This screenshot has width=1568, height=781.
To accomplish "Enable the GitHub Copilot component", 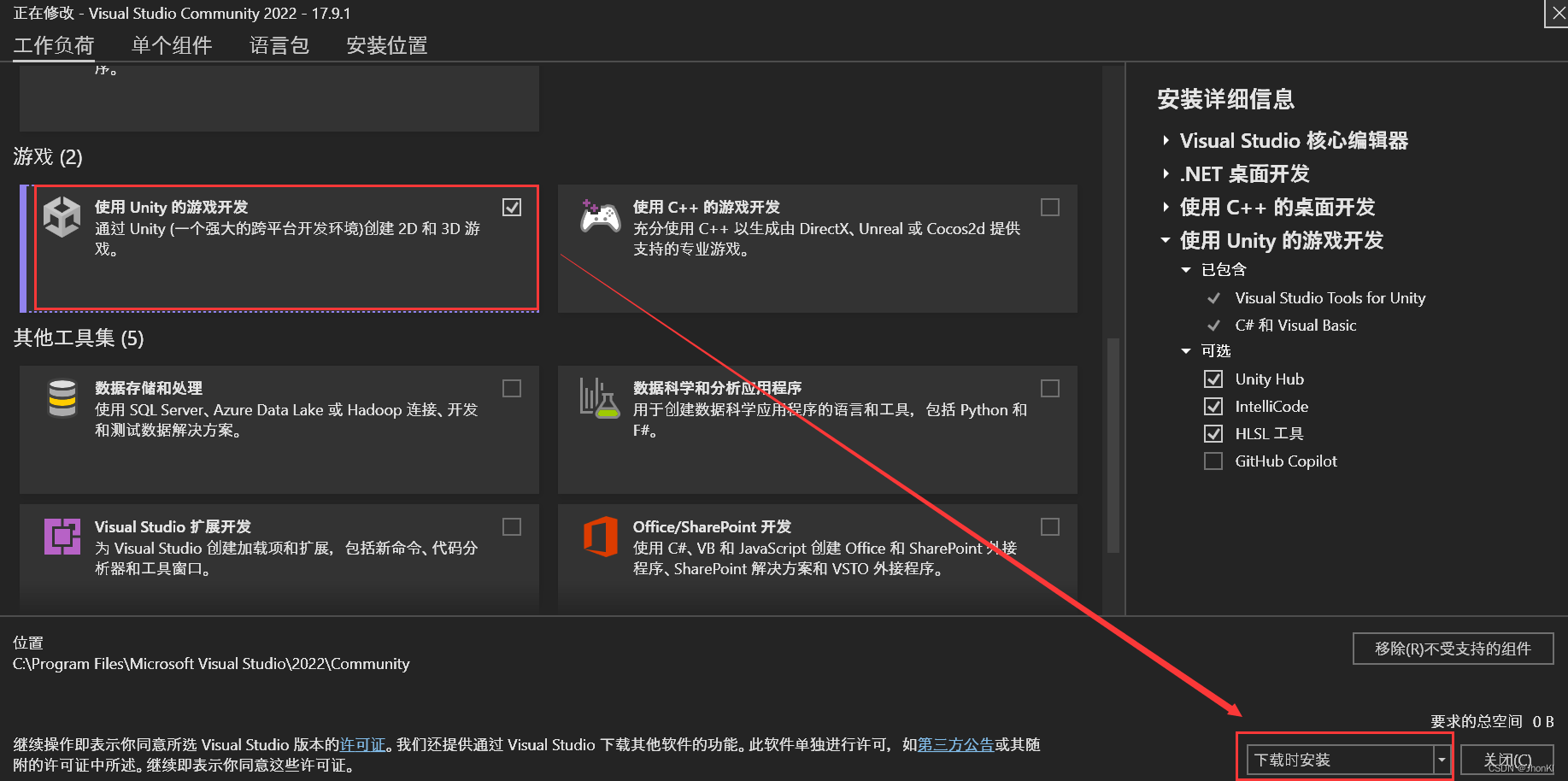I will tap(1213, 461).
